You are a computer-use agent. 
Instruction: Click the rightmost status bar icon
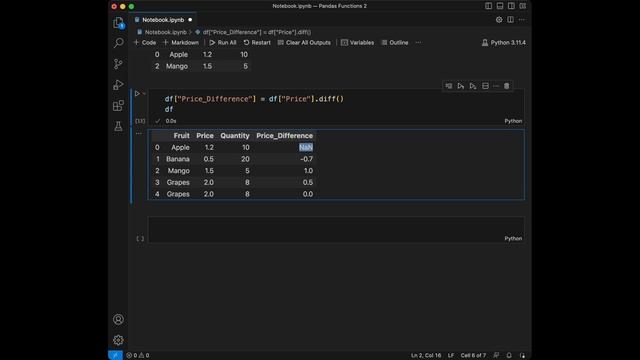pyautogui.click(x=522, y=356)
